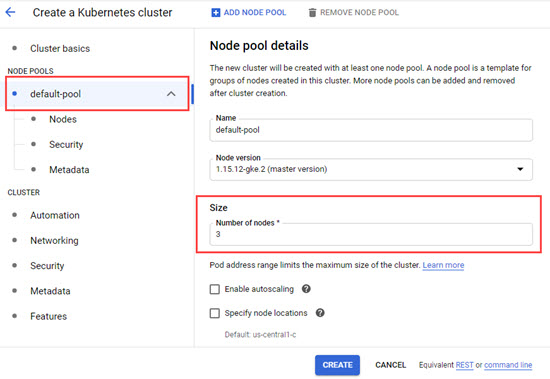Click the ADD NODE POOL label
The height and width of the screenshot is (379, 550).
pos(255,13)
